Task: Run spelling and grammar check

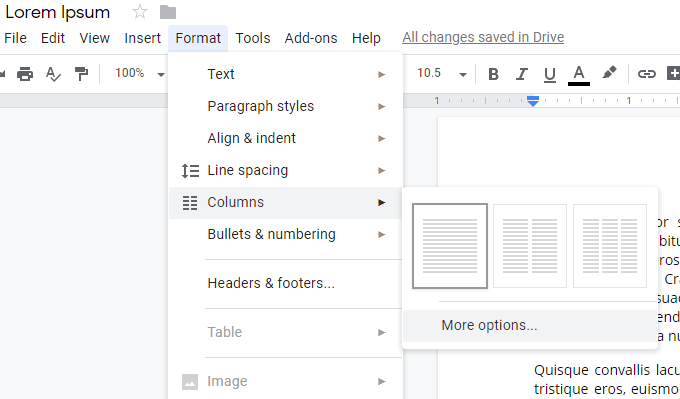Action: 53,74
